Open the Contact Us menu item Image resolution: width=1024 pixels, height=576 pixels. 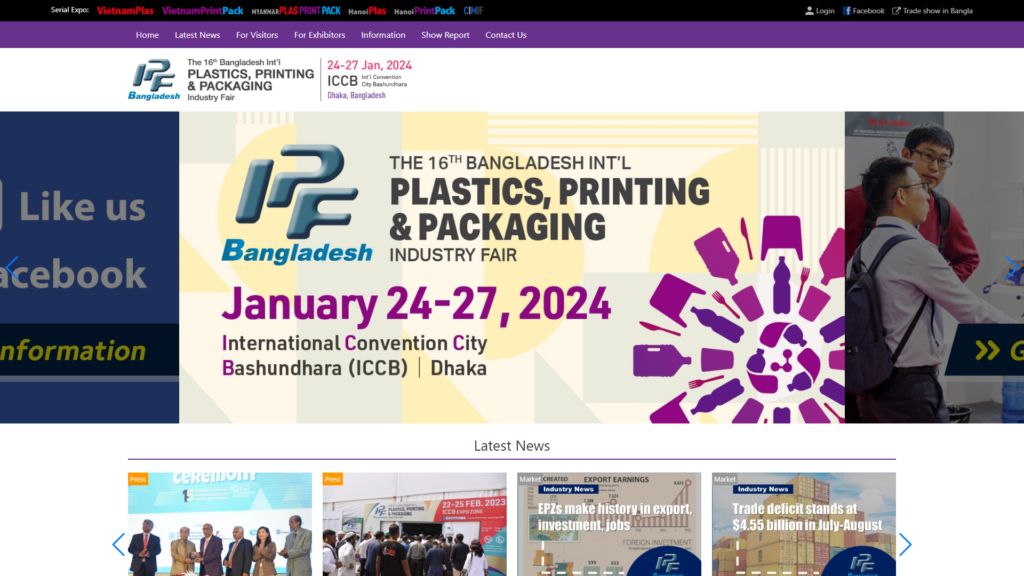[505, 35]
